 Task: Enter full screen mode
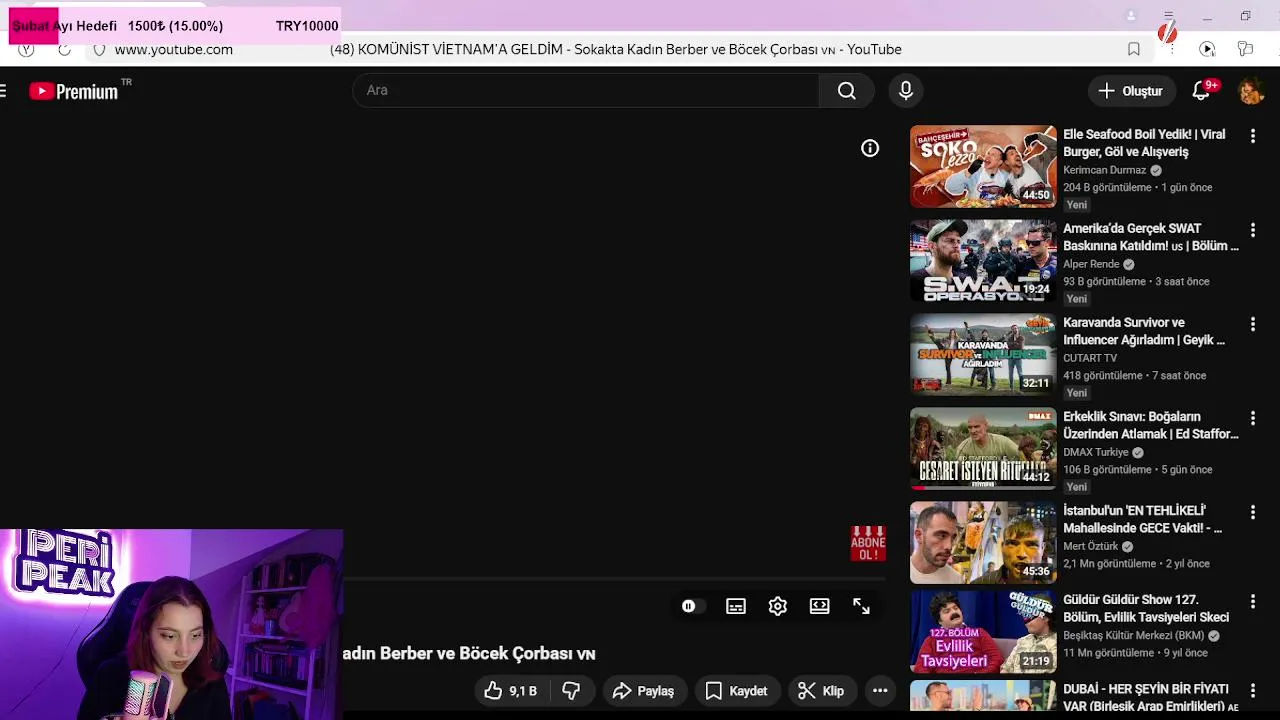pyautogui.click(x=861, y=606)
